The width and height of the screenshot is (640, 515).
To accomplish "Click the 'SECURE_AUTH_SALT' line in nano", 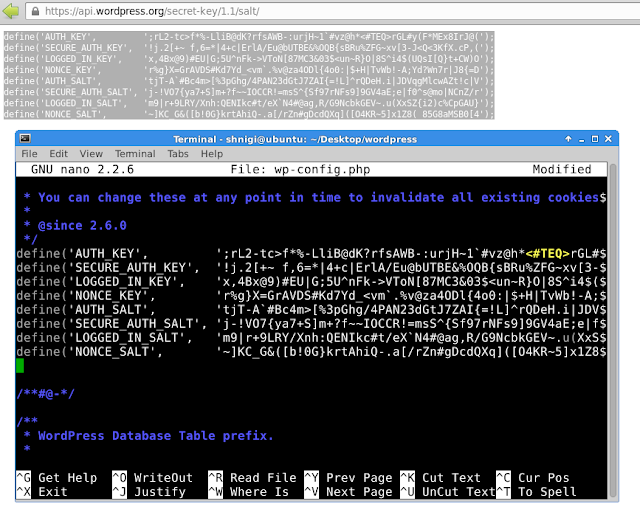I will (x=311, y=324).
